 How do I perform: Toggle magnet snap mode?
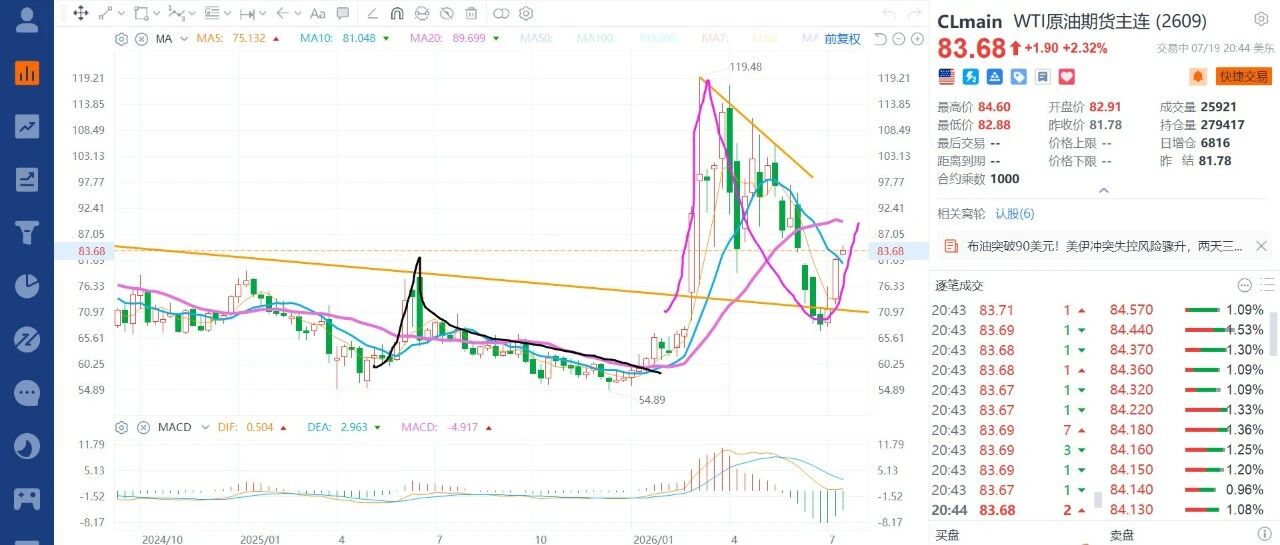pos(396,14)
